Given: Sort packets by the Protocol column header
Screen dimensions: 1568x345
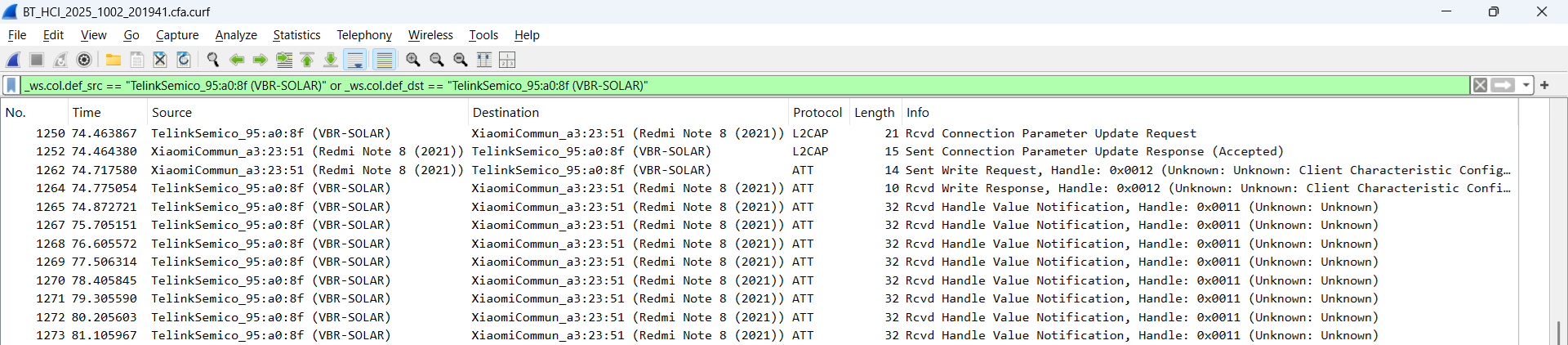Looking at the screenshot, I should click(x=817, y=113).
